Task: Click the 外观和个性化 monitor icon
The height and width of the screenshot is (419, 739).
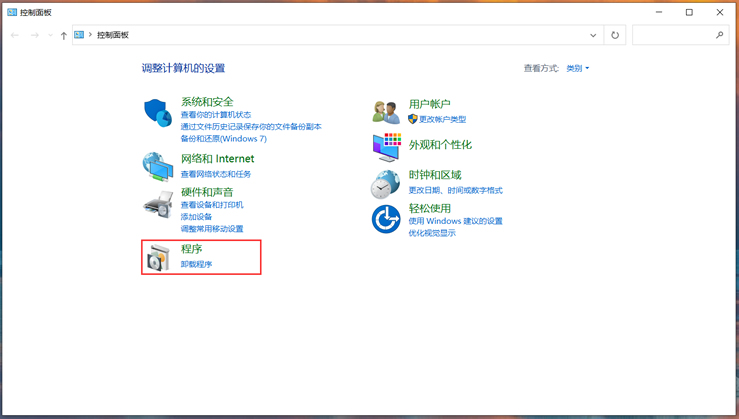Action: (x=386, y=147)
